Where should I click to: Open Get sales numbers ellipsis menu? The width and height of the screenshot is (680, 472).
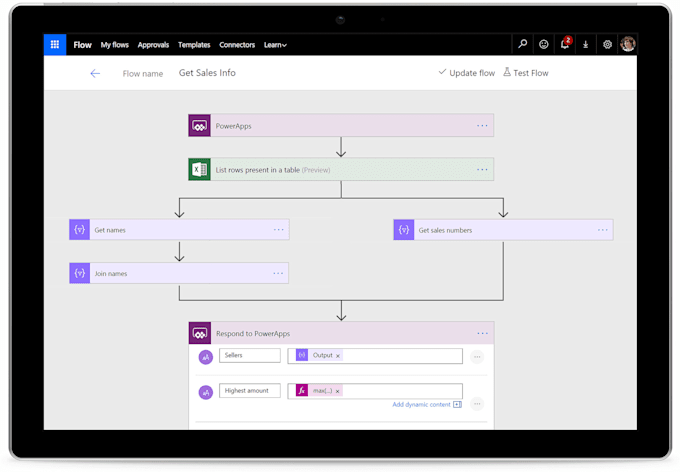603,230
